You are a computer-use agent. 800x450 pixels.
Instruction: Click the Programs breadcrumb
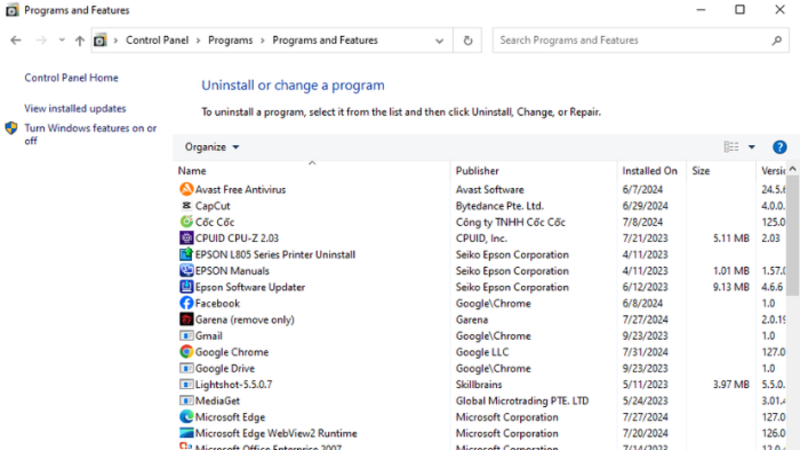coord(230,40)
